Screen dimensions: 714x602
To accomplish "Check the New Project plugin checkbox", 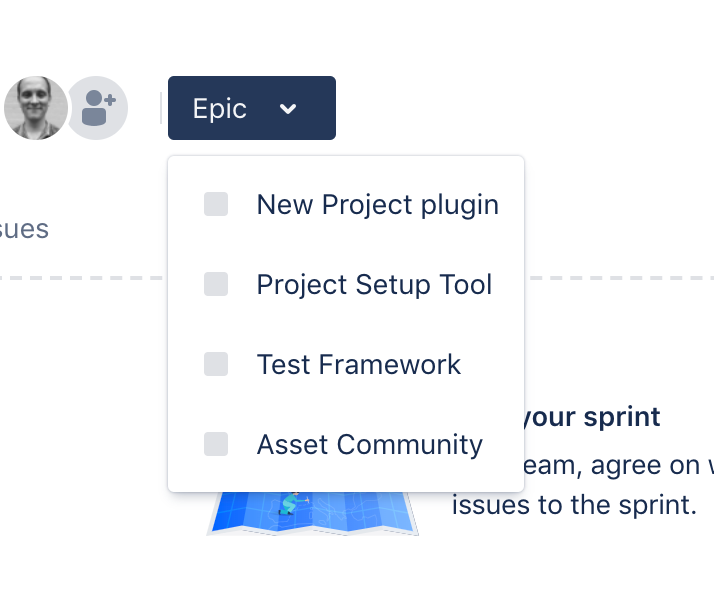I will (x=216, y=204).
